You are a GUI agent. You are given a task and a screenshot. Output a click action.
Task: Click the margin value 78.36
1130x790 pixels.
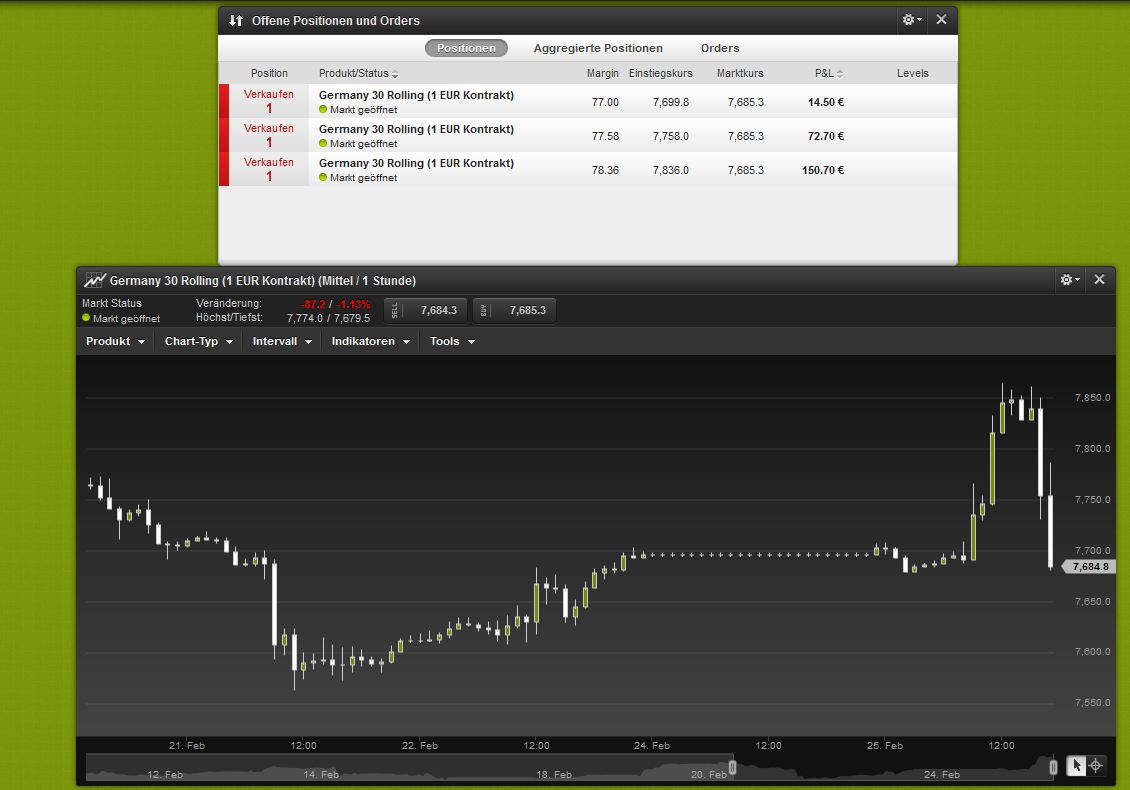(x=605, y=170)
